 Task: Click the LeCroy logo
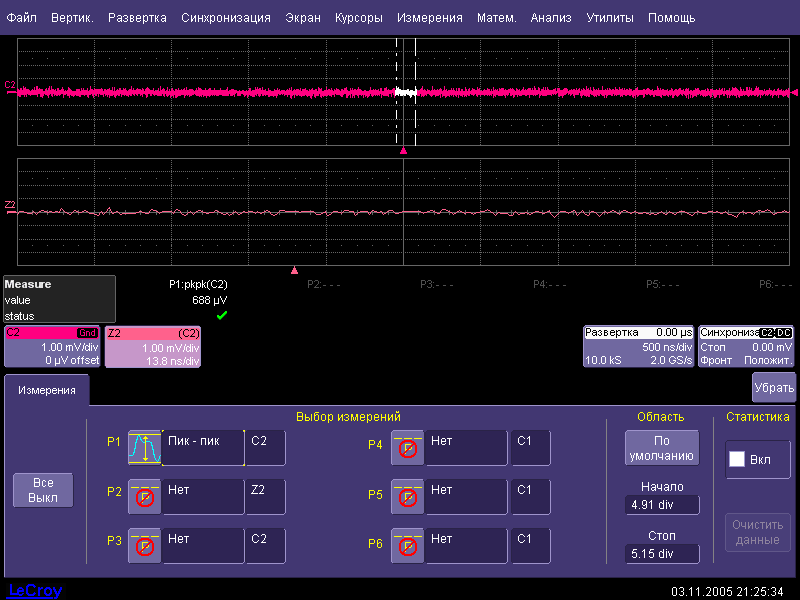point(35,590)
